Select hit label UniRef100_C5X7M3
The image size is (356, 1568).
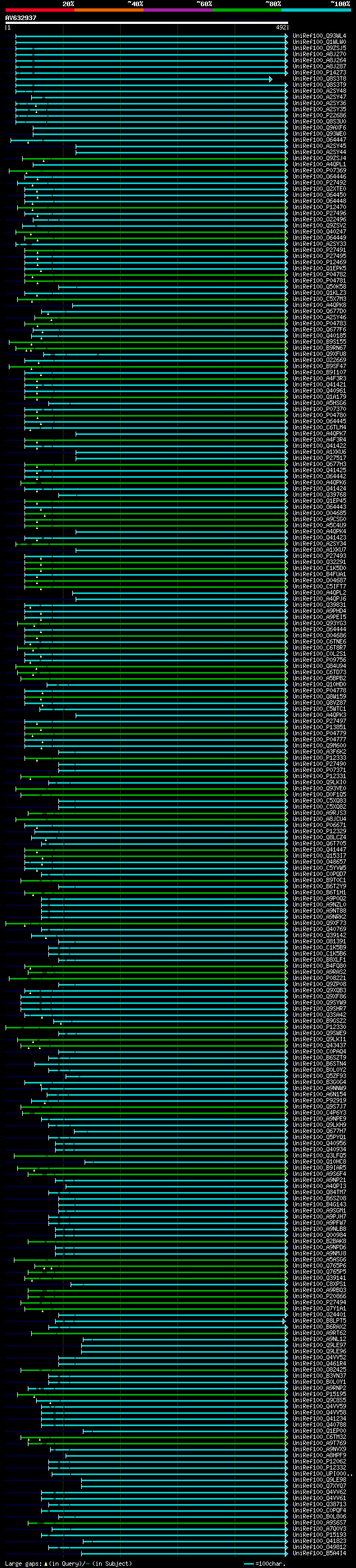pos(319,299)
